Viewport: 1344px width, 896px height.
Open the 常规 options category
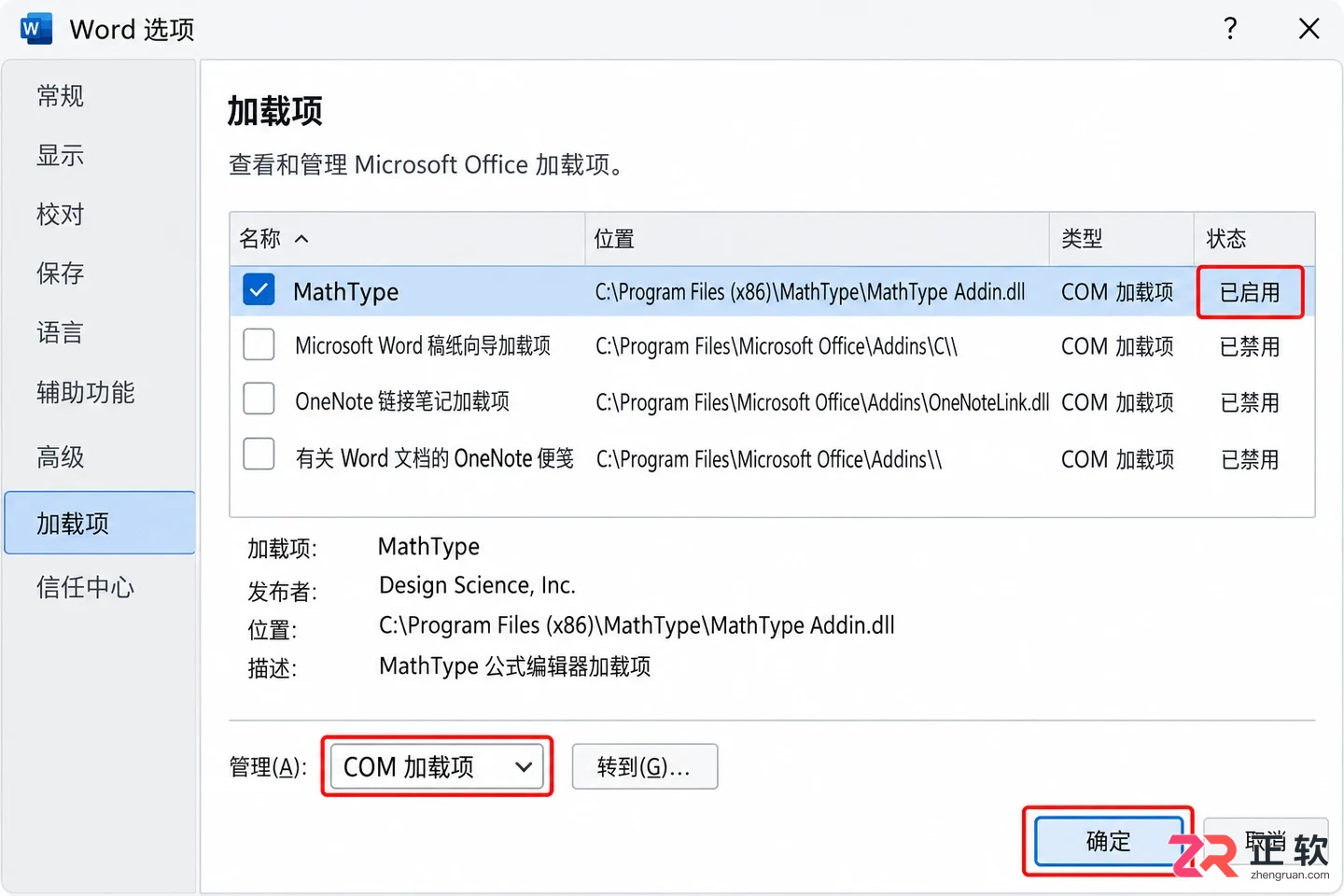point(99,95)
